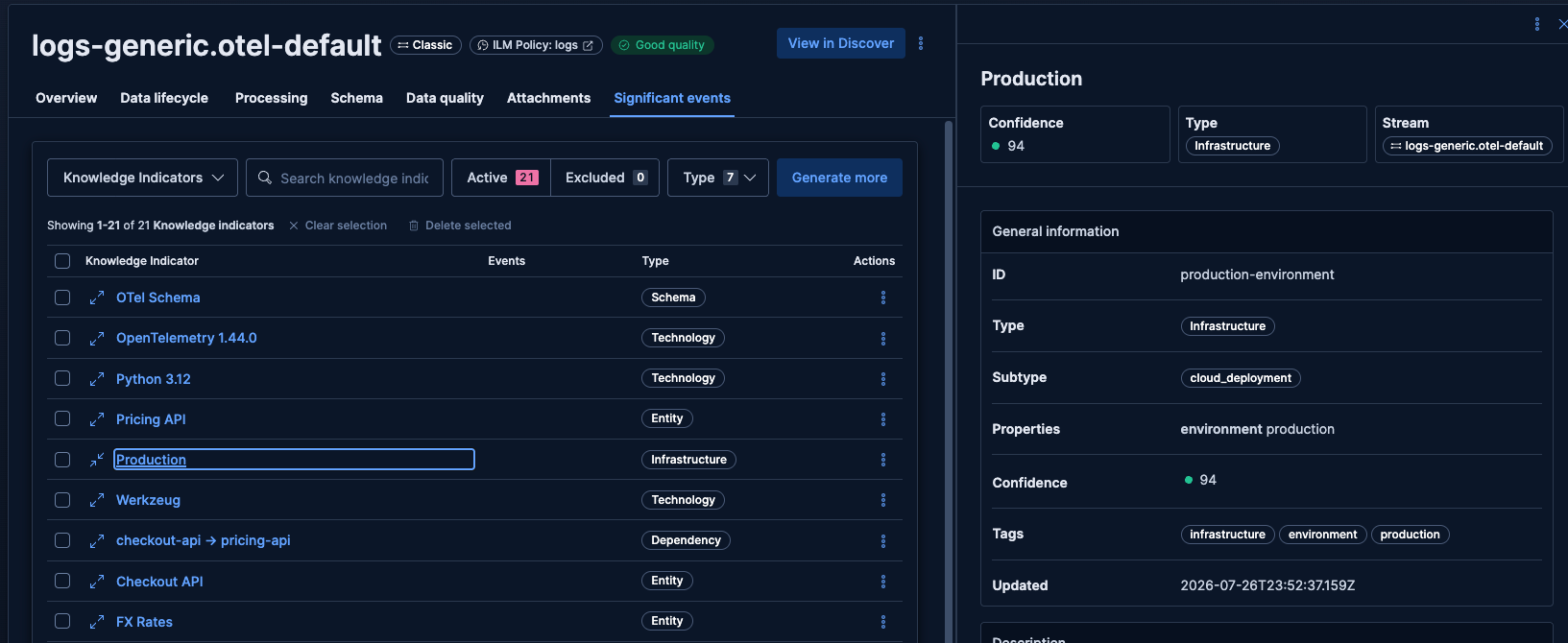Open the Pricing API indicator link

151,419
